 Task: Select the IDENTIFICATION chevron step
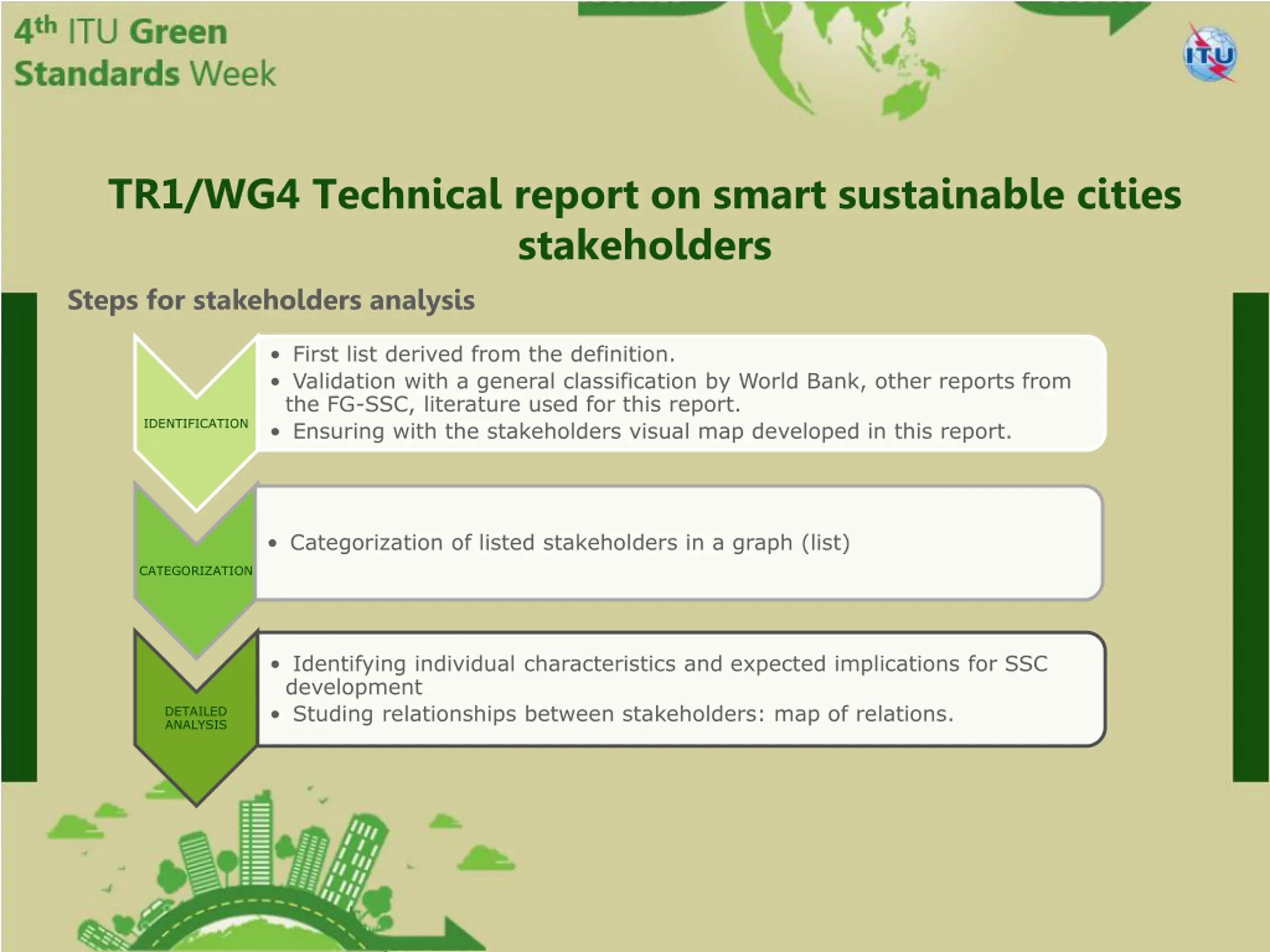coord(196,423)
